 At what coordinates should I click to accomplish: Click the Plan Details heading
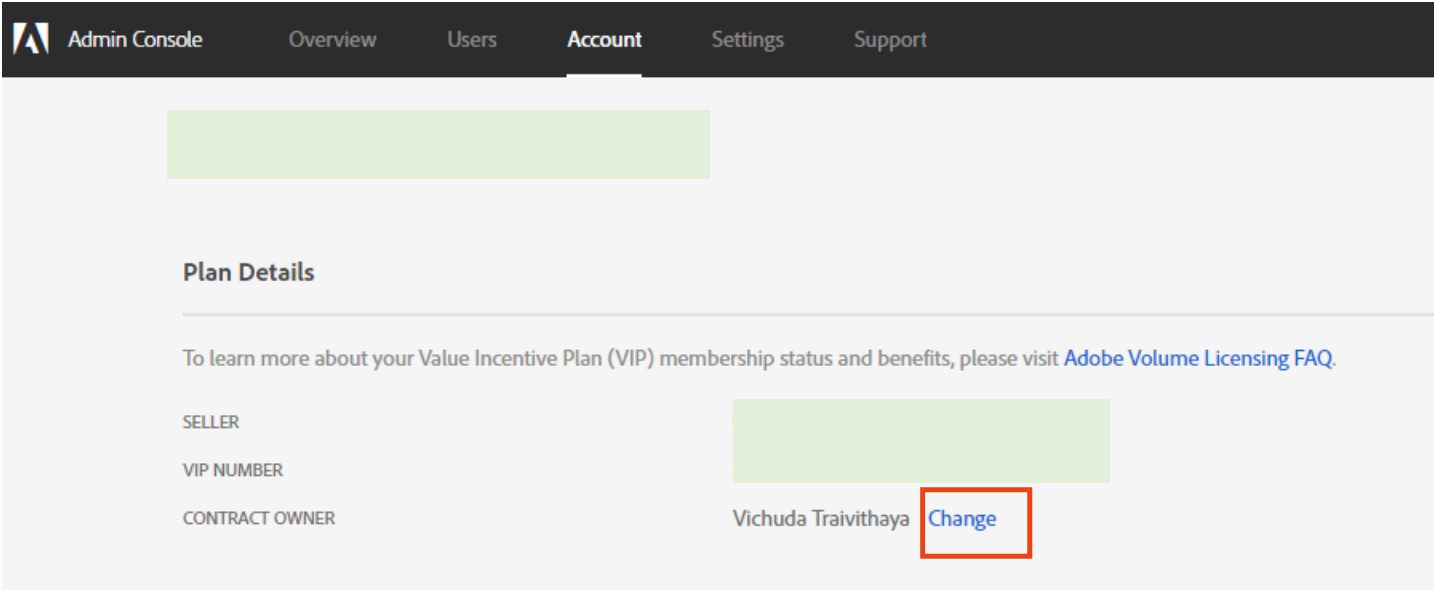click(x=249, y=272)
